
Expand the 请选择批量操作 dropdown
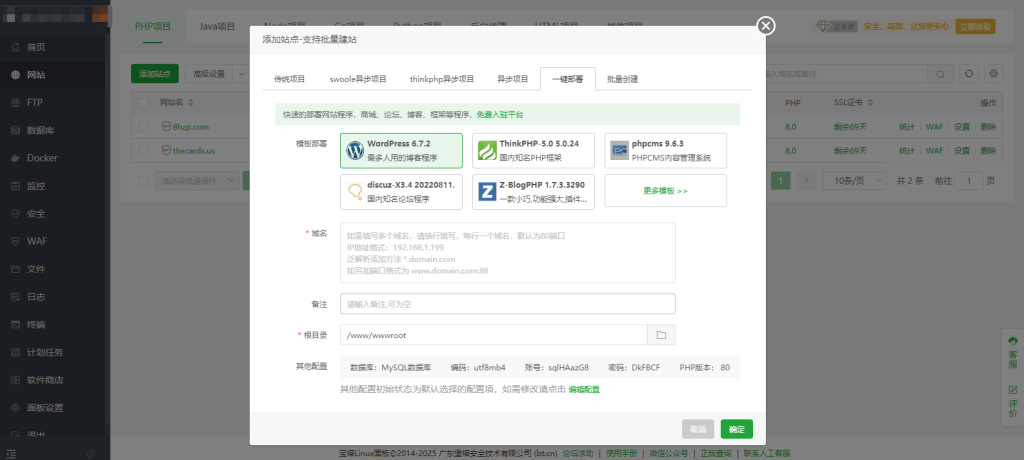[x=197, y=181]
